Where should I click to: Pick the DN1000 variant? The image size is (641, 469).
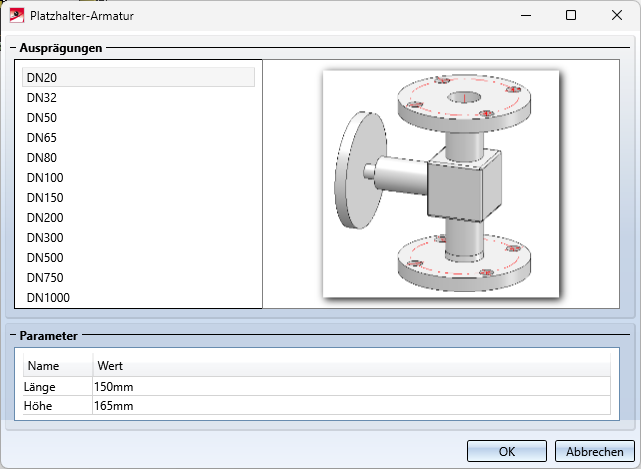(138, 298)
